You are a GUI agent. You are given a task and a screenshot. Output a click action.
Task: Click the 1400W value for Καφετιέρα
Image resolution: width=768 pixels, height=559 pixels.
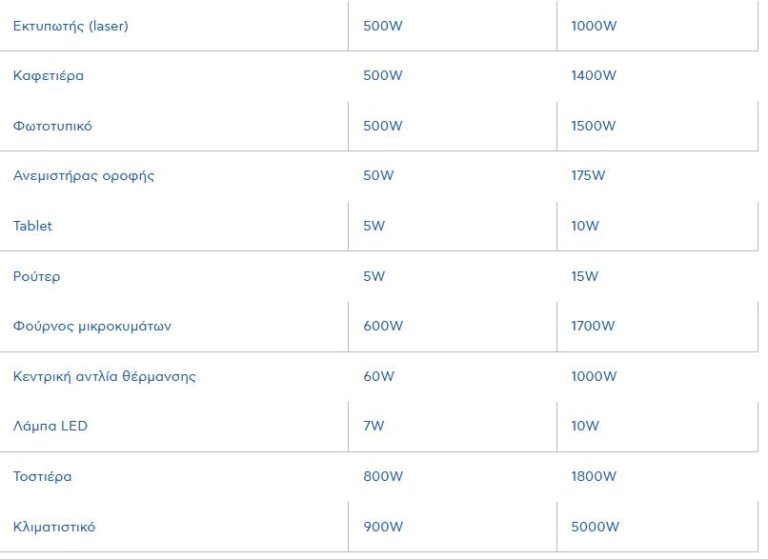594,76
